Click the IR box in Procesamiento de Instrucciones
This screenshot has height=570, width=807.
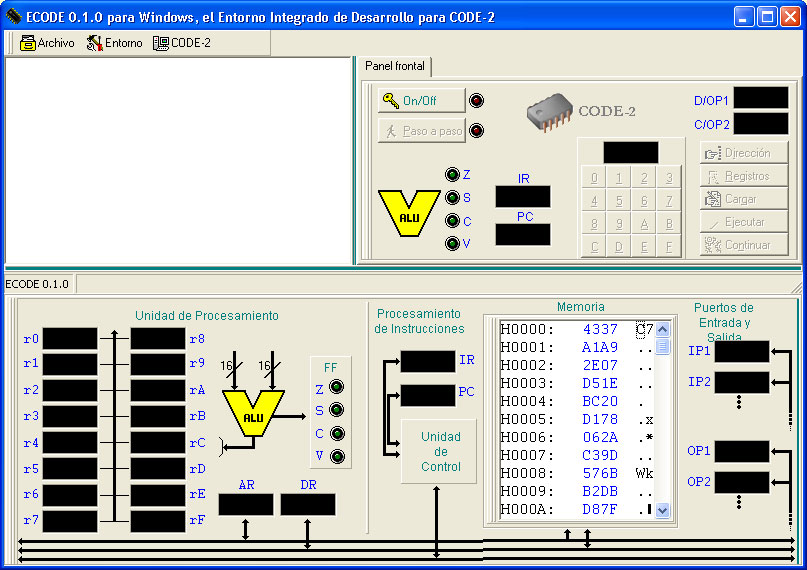pyautogui.click(x=428, y=362)
